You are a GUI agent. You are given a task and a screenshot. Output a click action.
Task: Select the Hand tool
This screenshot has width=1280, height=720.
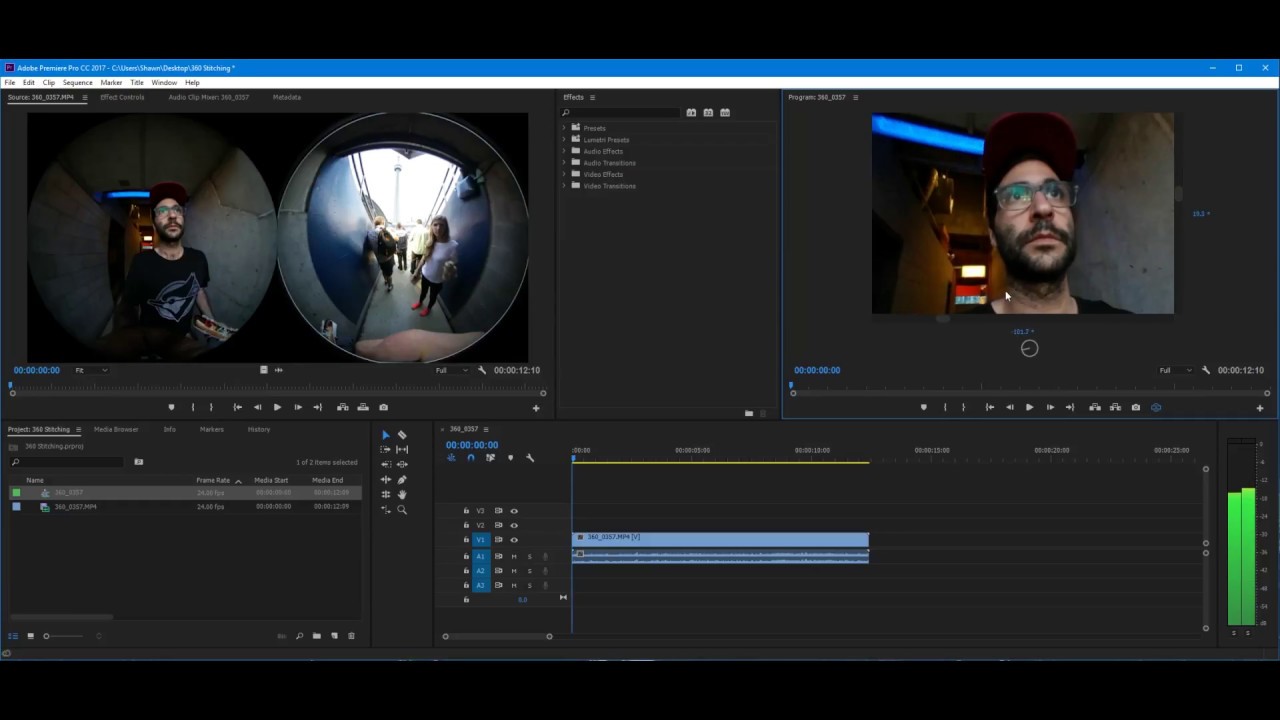click(x=402, y=494)
